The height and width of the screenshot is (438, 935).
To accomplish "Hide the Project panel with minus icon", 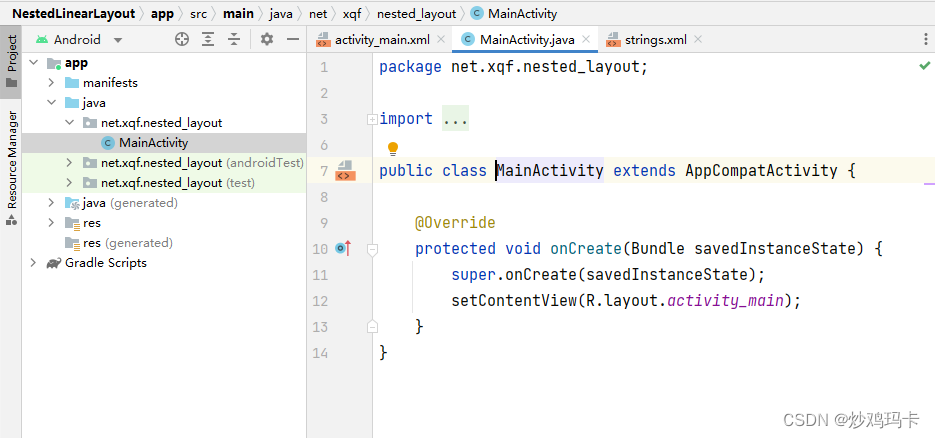I will (292, 40).
